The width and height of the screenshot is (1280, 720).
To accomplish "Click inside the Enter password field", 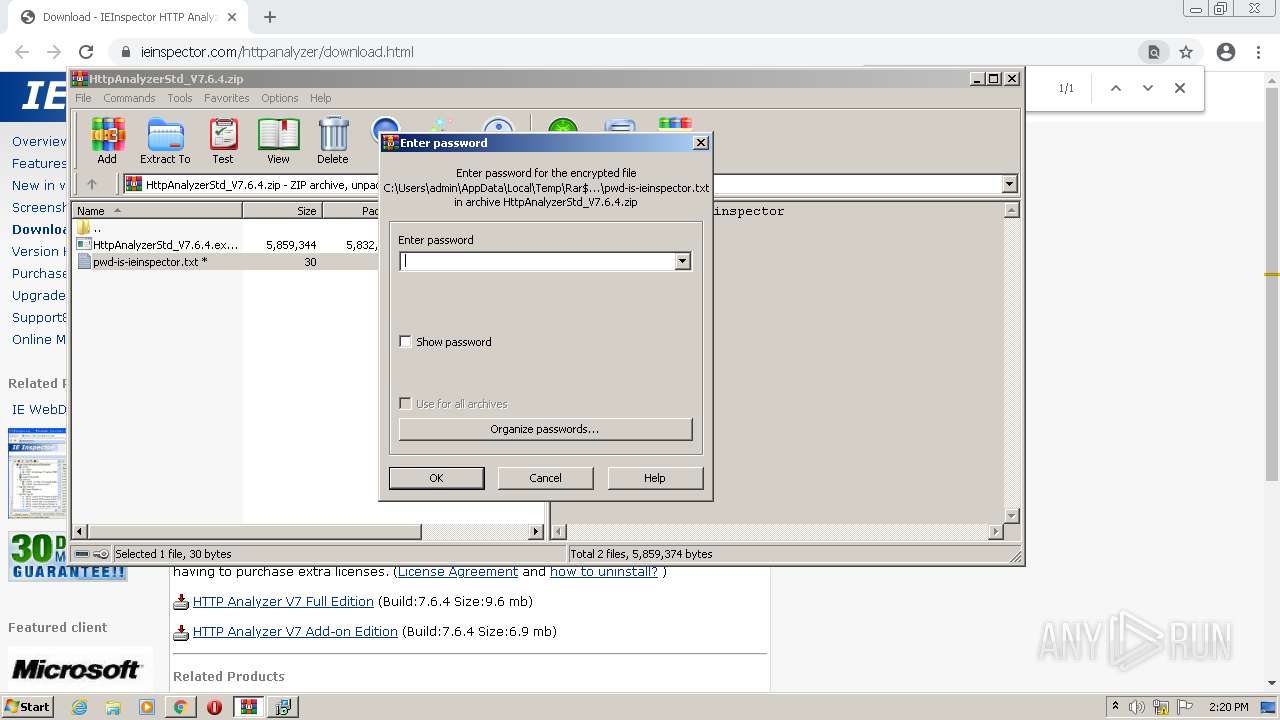I will click(x=537, y=261).
